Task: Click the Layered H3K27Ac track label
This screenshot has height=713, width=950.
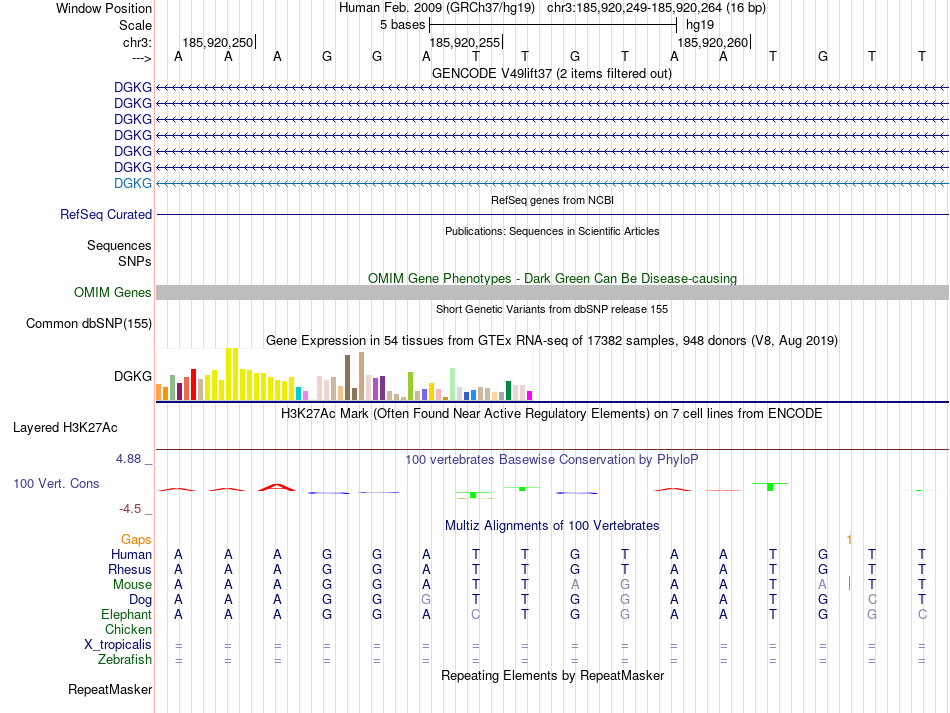Action: pos(65,428)
